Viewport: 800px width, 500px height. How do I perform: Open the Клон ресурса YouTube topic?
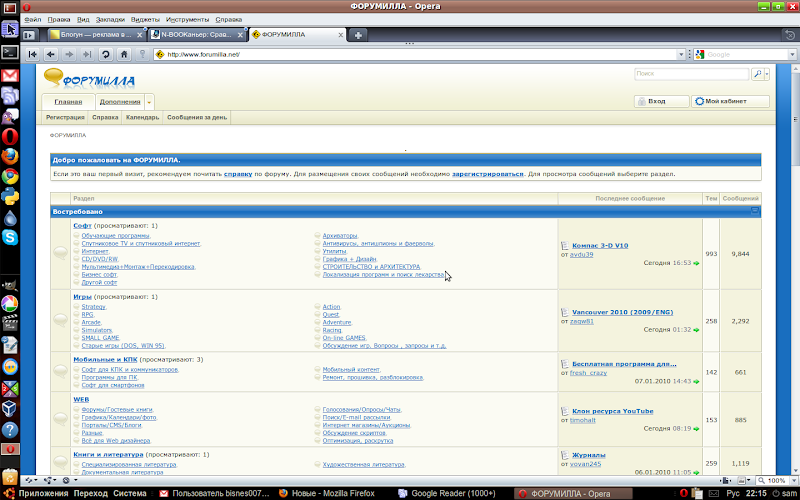click(x=613, y=411)
